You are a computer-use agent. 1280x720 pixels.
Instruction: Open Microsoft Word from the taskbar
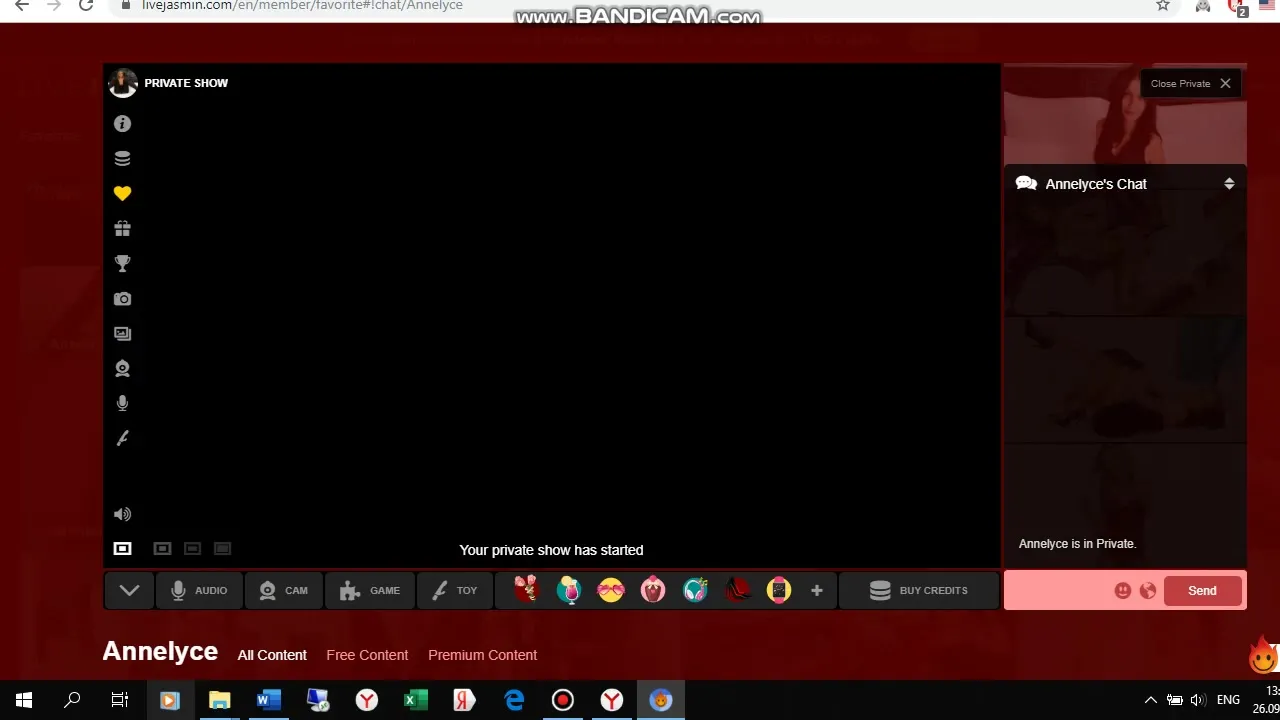(x=268, y=700)
